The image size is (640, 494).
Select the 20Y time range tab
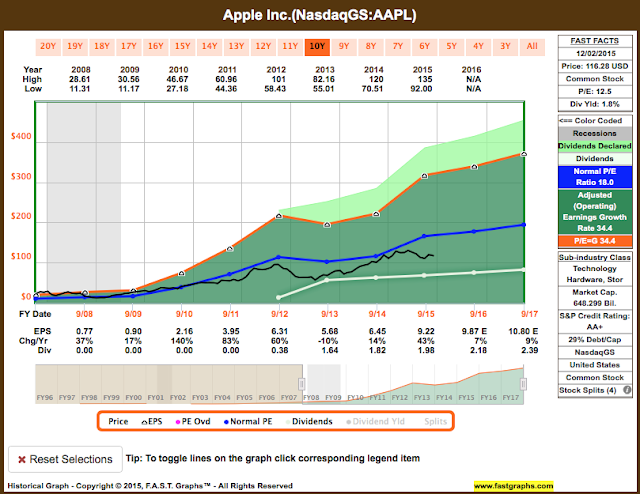(48, 47)
